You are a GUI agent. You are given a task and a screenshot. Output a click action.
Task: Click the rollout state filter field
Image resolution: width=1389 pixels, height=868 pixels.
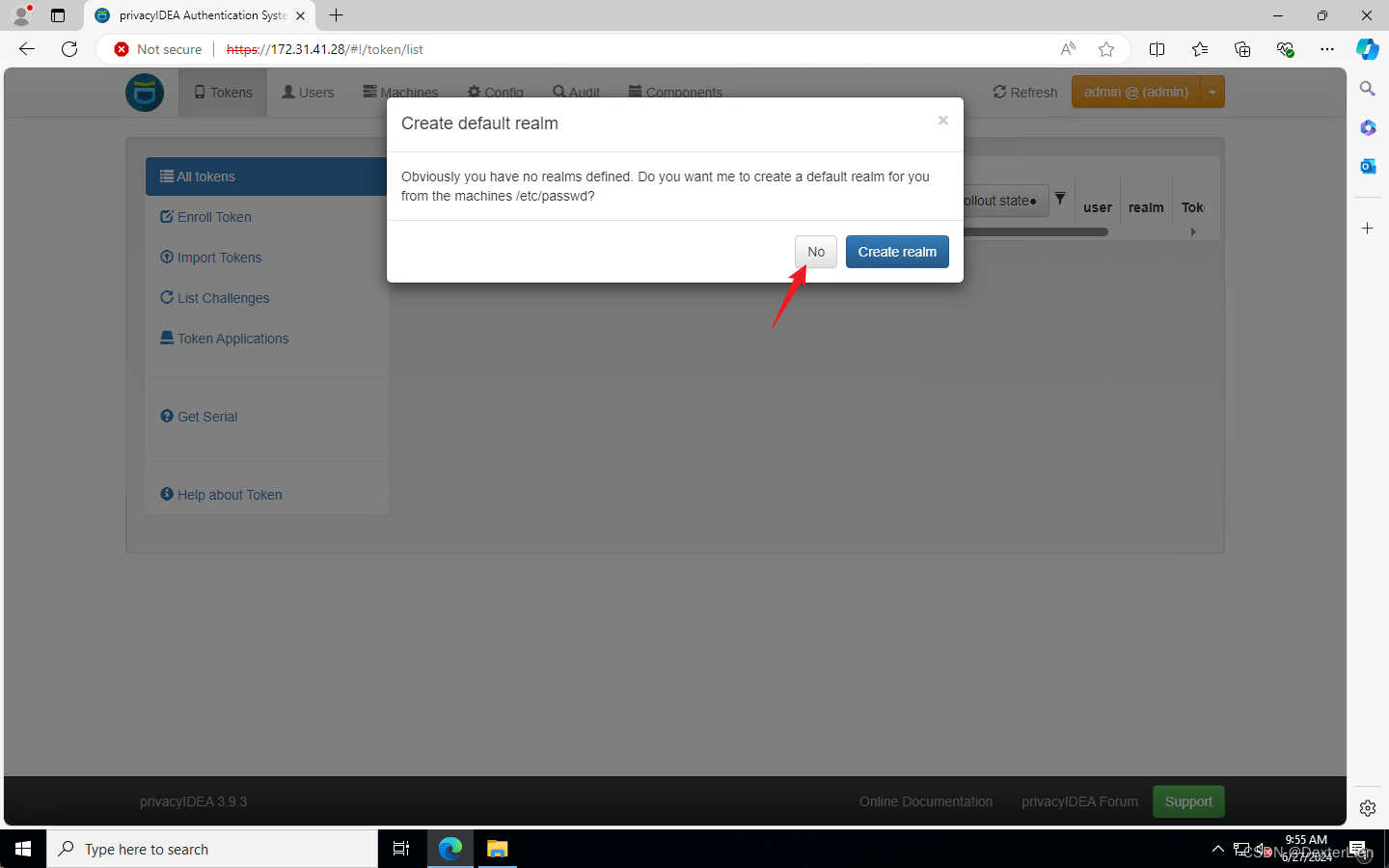coord(1005,201)
